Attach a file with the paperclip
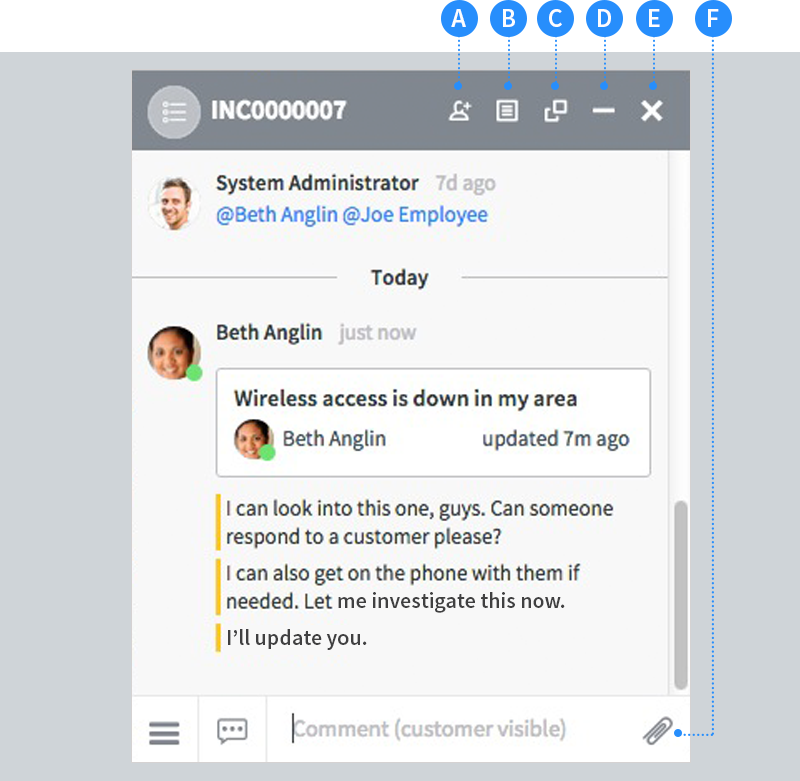 click(658, 731)
